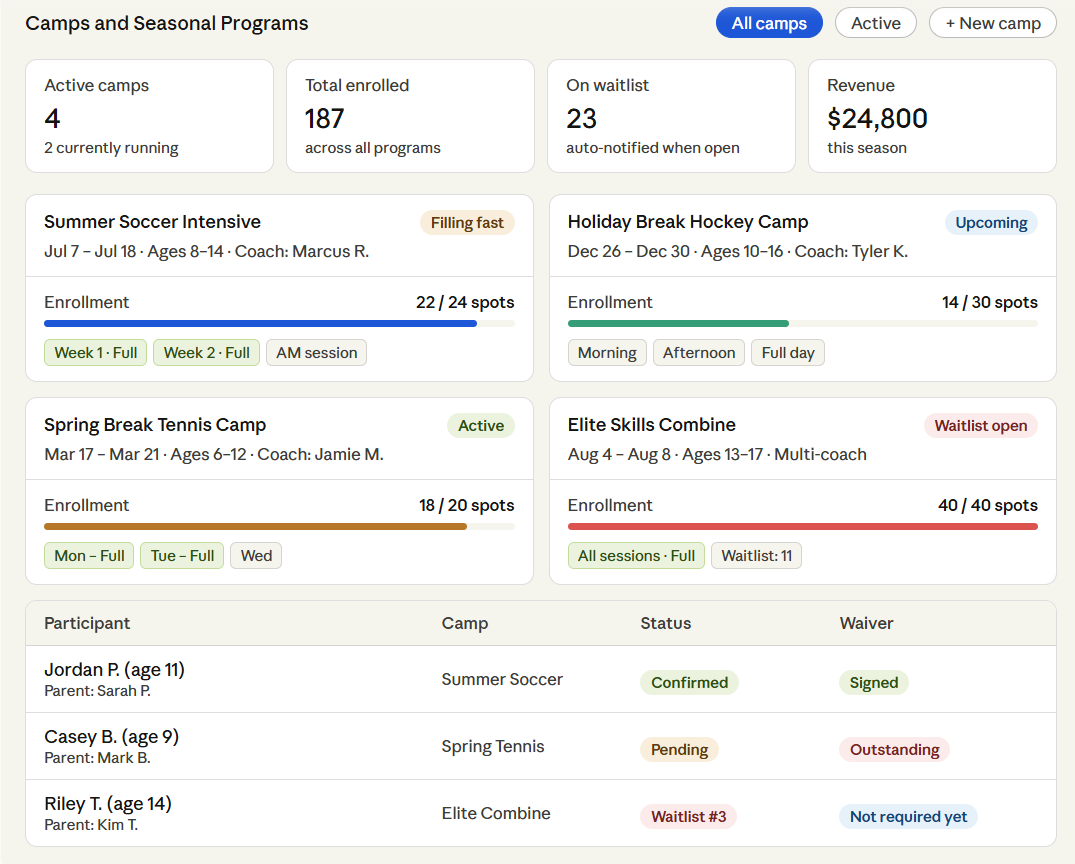1075x864 pixels.
Task: Open Jordan P.'s Signed waiver status
Action: click(874, 682)
